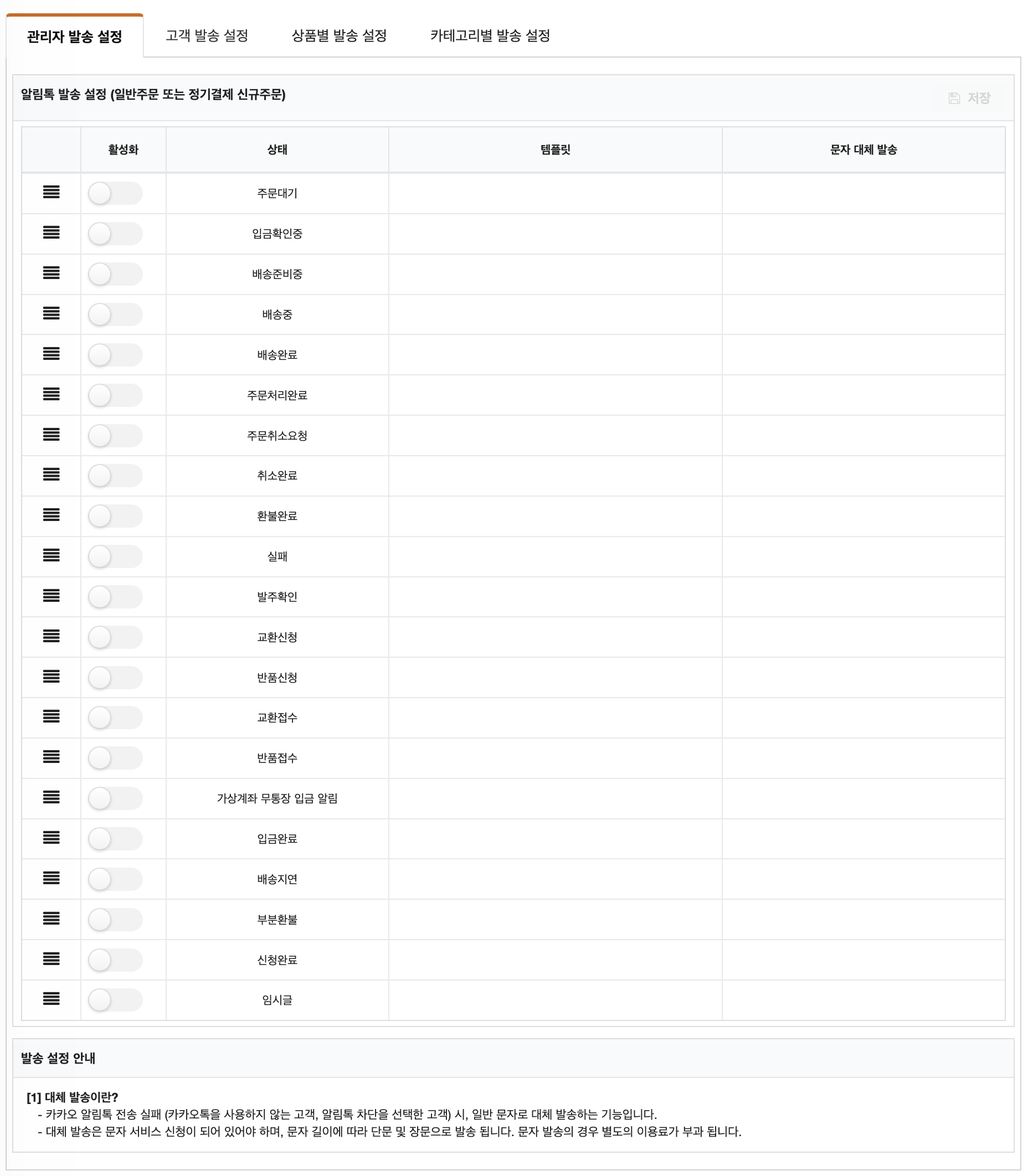Enable the 입금확인중 notification toggle
Screen dimensions: 1028x1176
coord(115,234)
